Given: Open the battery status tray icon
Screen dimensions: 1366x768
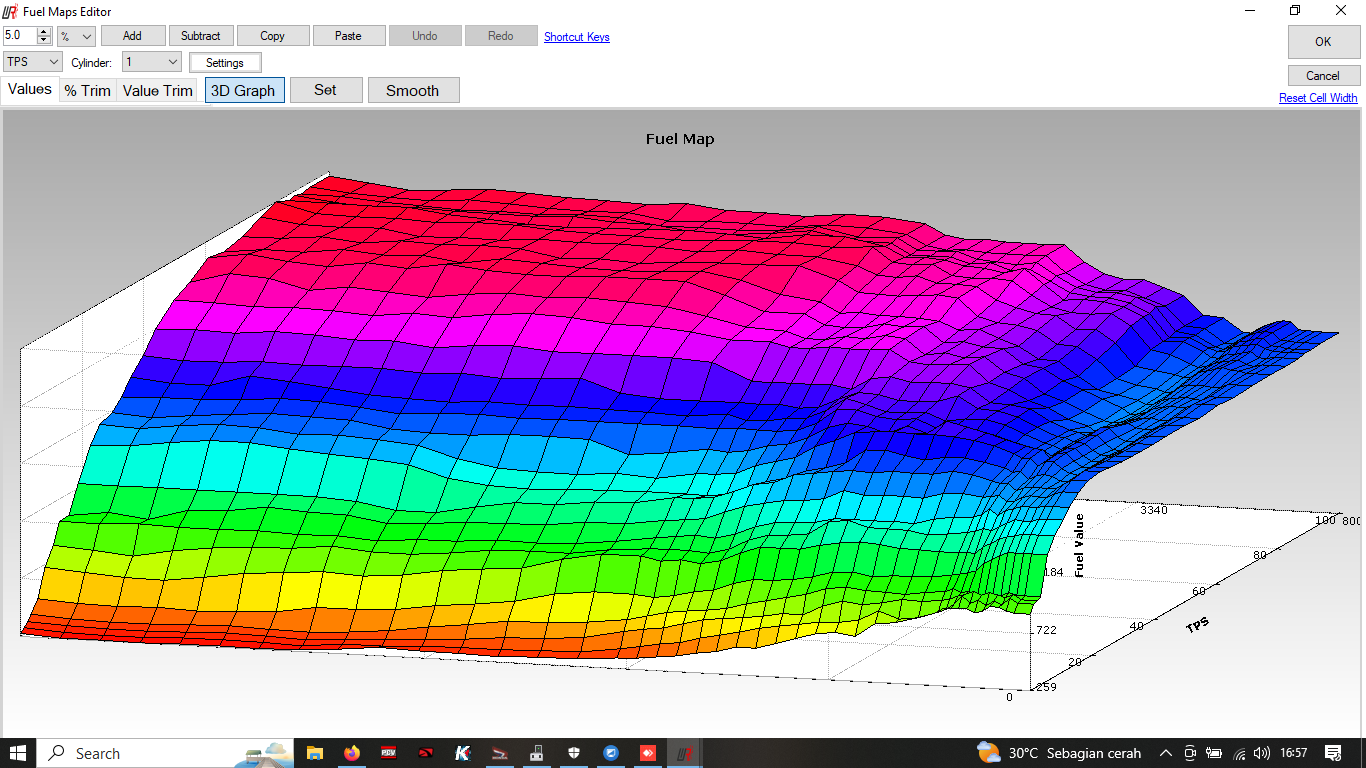Looking at the screenshot, I should click(1214, 753).
